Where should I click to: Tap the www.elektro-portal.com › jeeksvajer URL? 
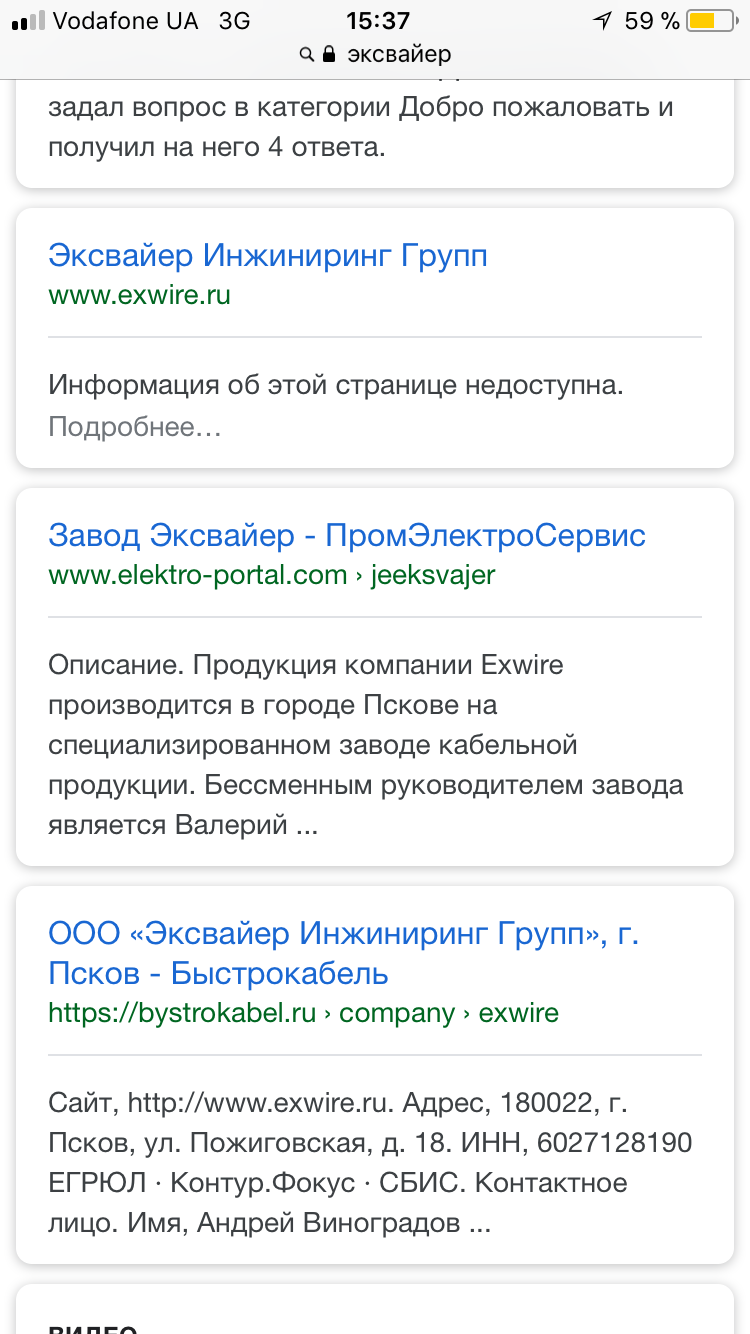coord(271,575)
